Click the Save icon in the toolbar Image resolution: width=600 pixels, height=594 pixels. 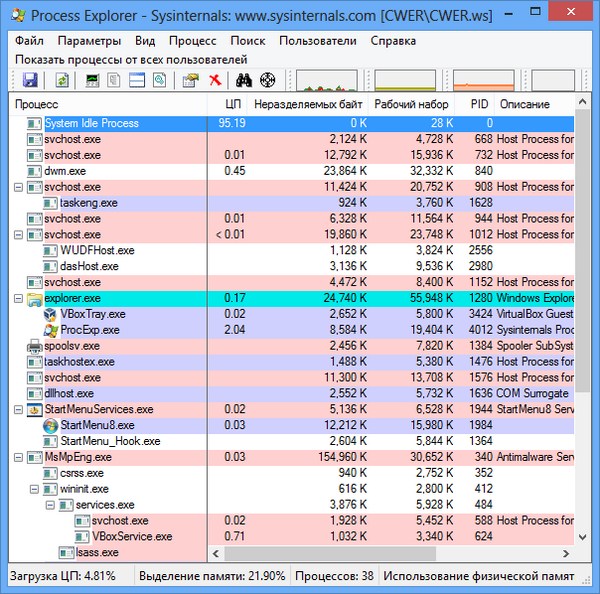pos(30,81)
